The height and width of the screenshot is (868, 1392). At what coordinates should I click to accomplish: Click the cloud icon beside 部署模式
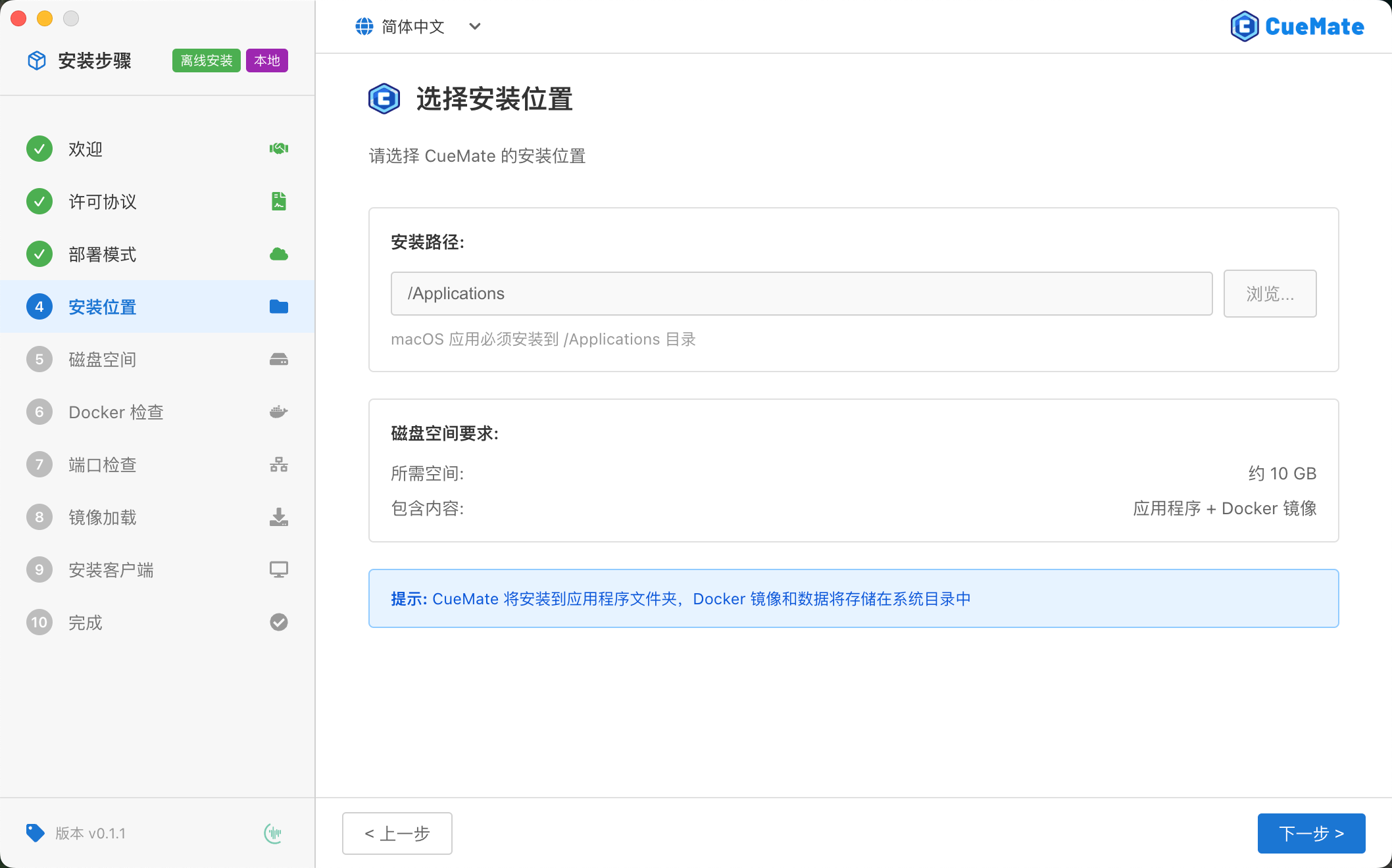click(278, 254)
